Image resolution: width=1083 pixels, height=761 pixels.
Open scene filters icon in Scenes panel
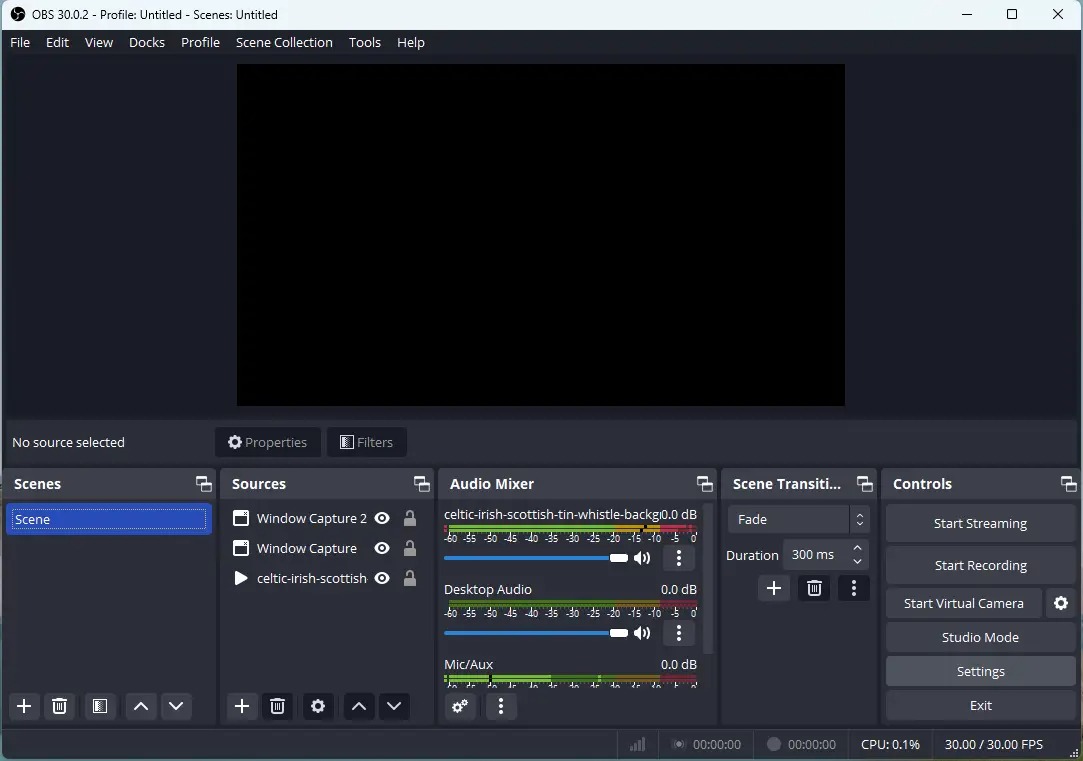(x=100, y=706)
